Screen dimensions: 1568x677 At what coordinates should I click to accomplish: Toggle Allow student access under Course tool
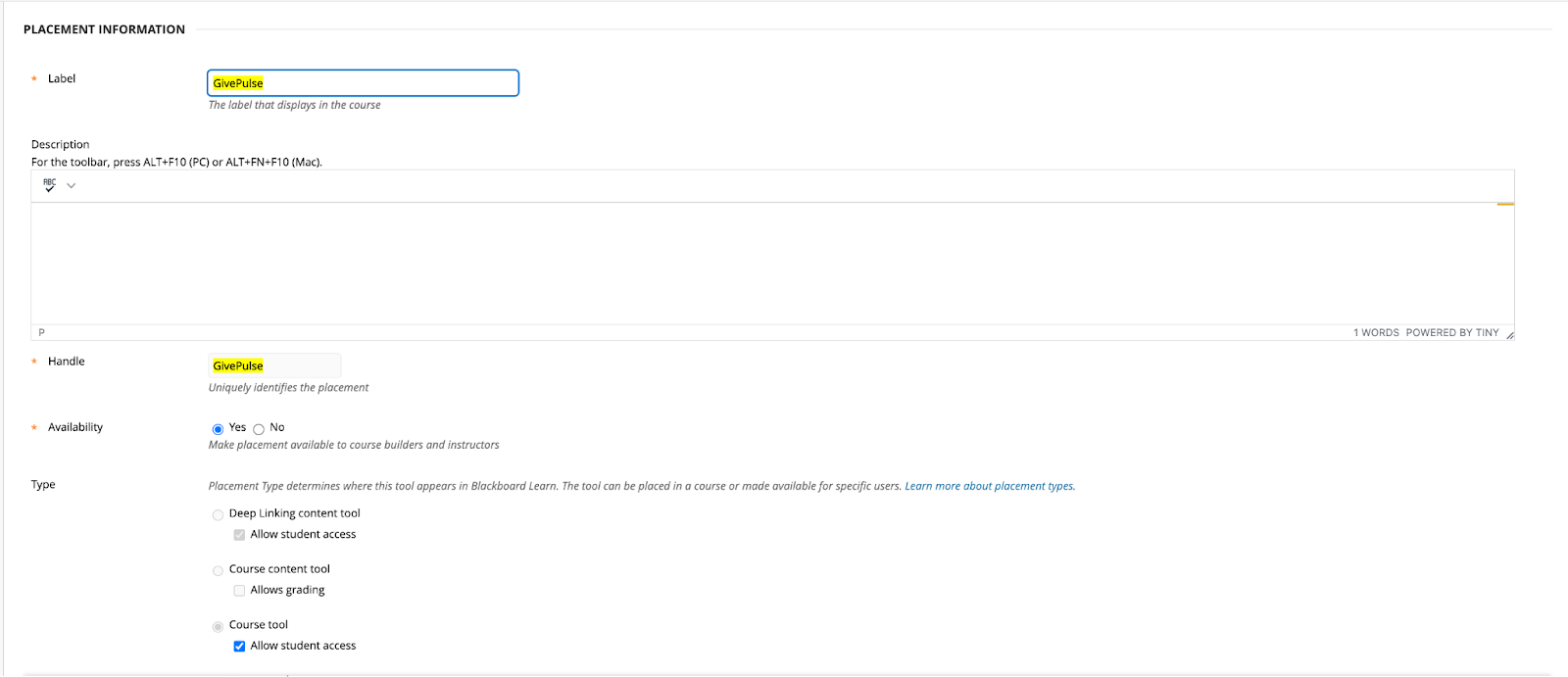[x=239, y=647]
